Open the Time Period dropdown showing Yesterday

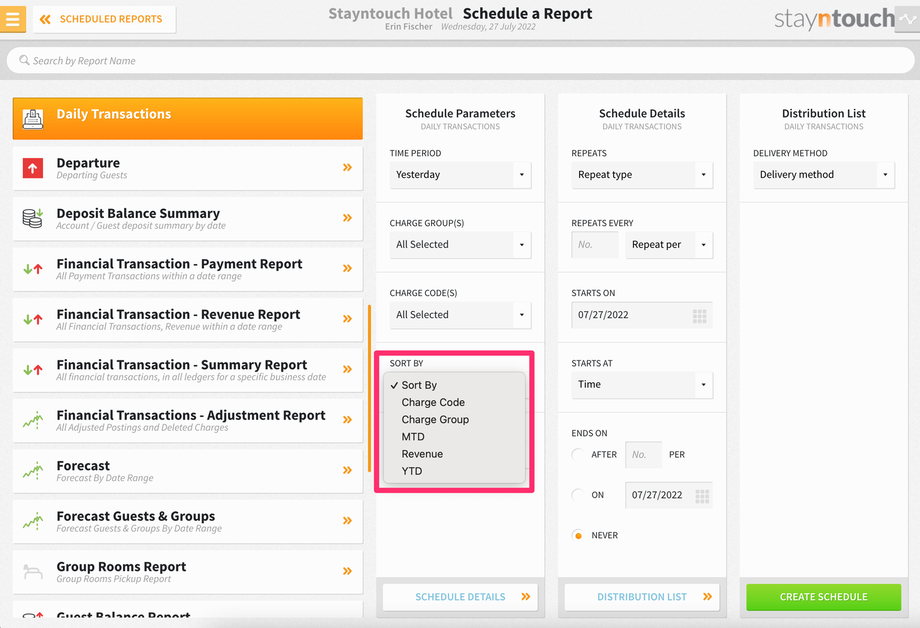tap(461, 175)
